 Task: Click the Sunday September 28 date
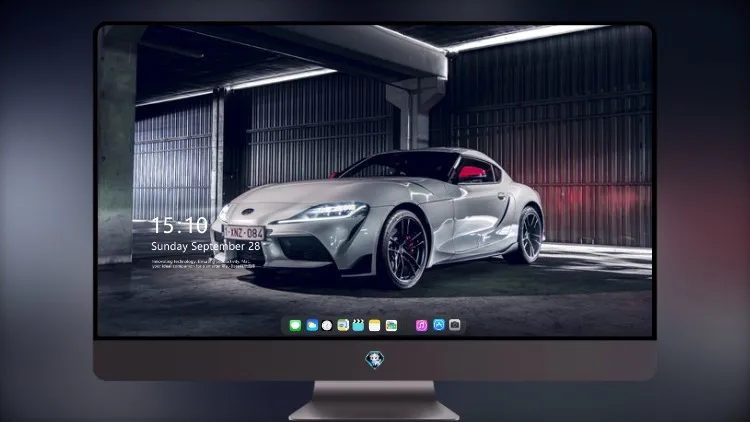coord(206,246)
